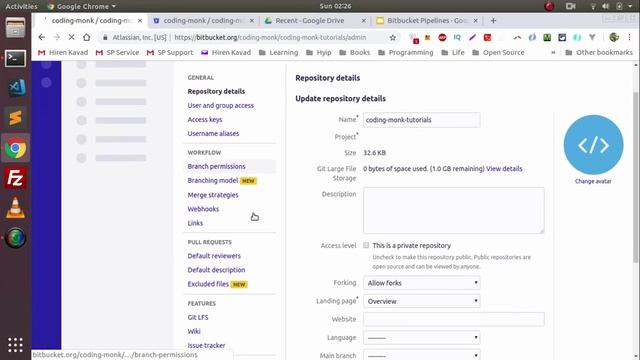Screen dimensions: 640x360
Task: Open Repository details settings
Action: coord(216,91)
